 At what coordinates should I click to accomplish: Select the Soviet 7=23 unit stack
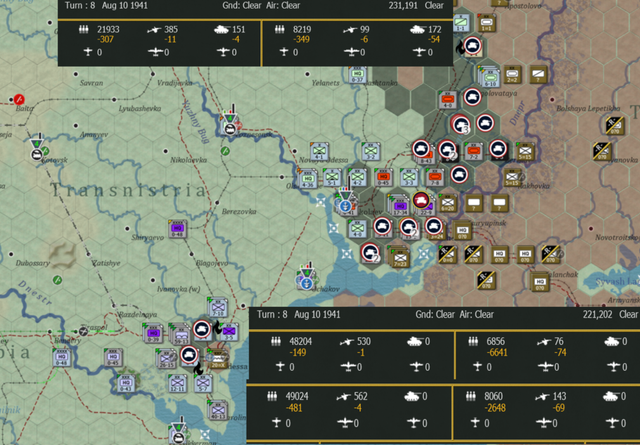399,257
